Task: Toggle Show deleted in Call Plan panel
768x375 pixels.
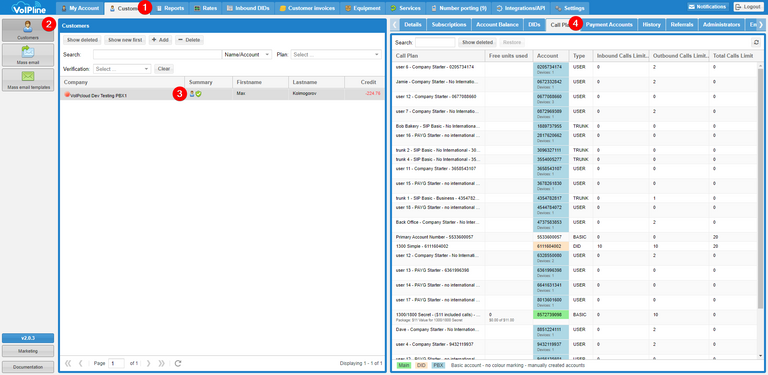Action: point(478,43)
